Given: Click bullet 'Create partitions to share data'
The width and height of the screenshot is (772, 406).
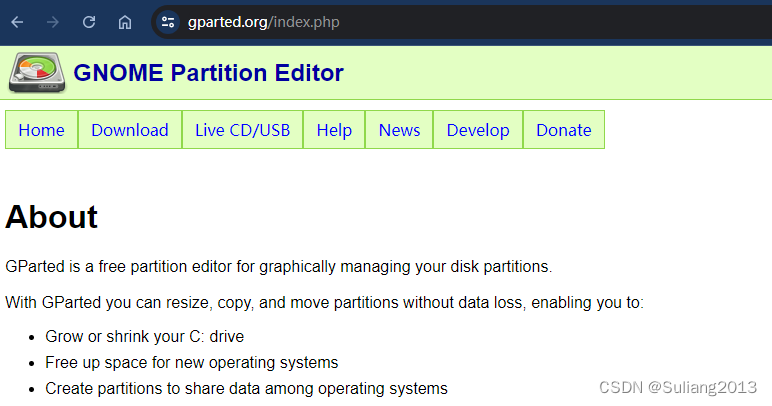Looking at the screenshot, I should [246, 389].
